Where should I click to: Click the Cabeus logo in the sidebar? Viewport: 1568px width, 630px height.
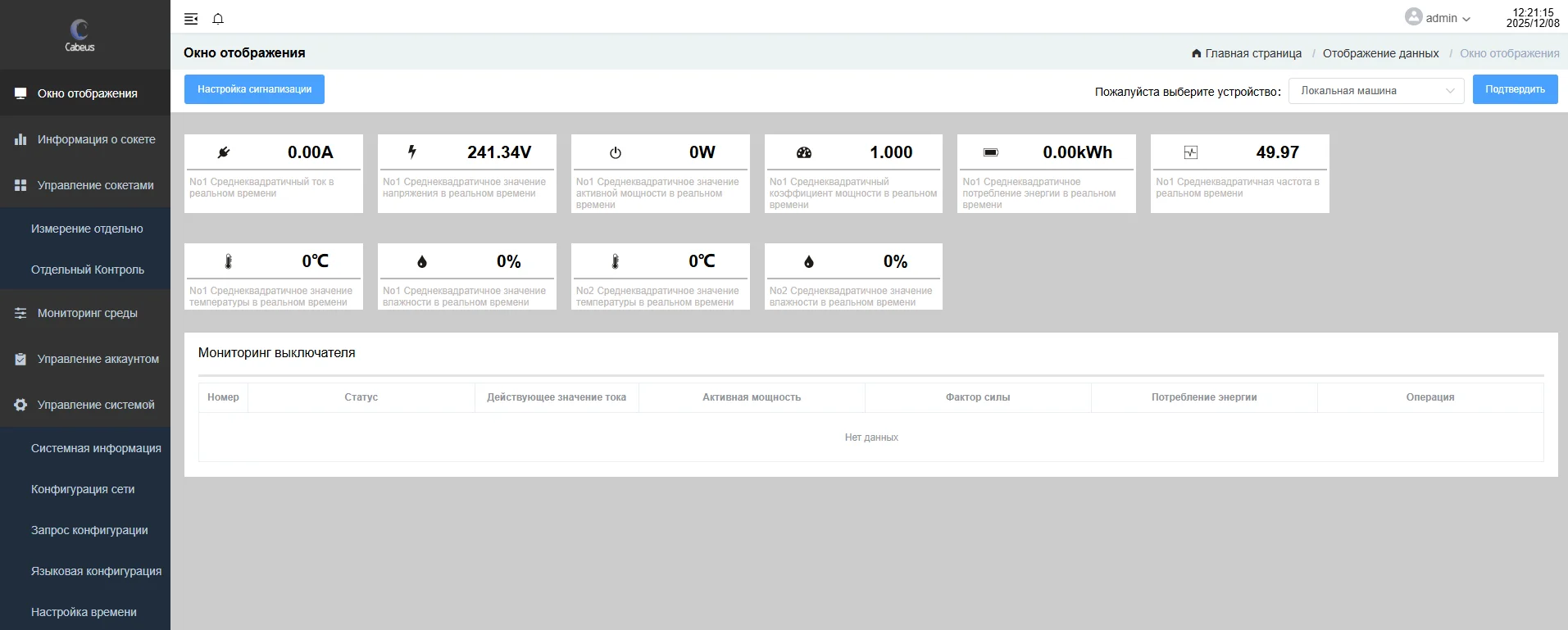[80, 35]
